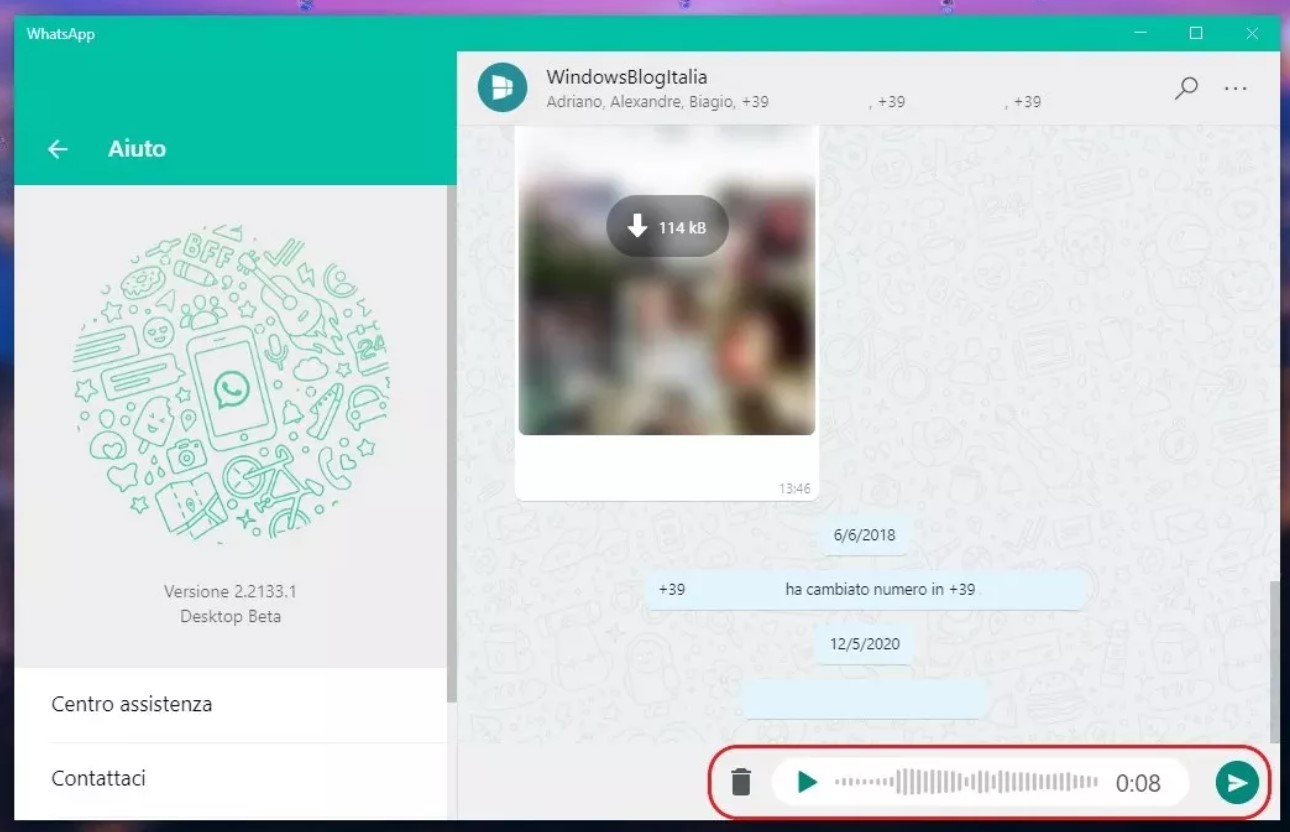The image size is (1290, 832).
Task: Open the three-dot chat menu
Action: [1236, 88]
